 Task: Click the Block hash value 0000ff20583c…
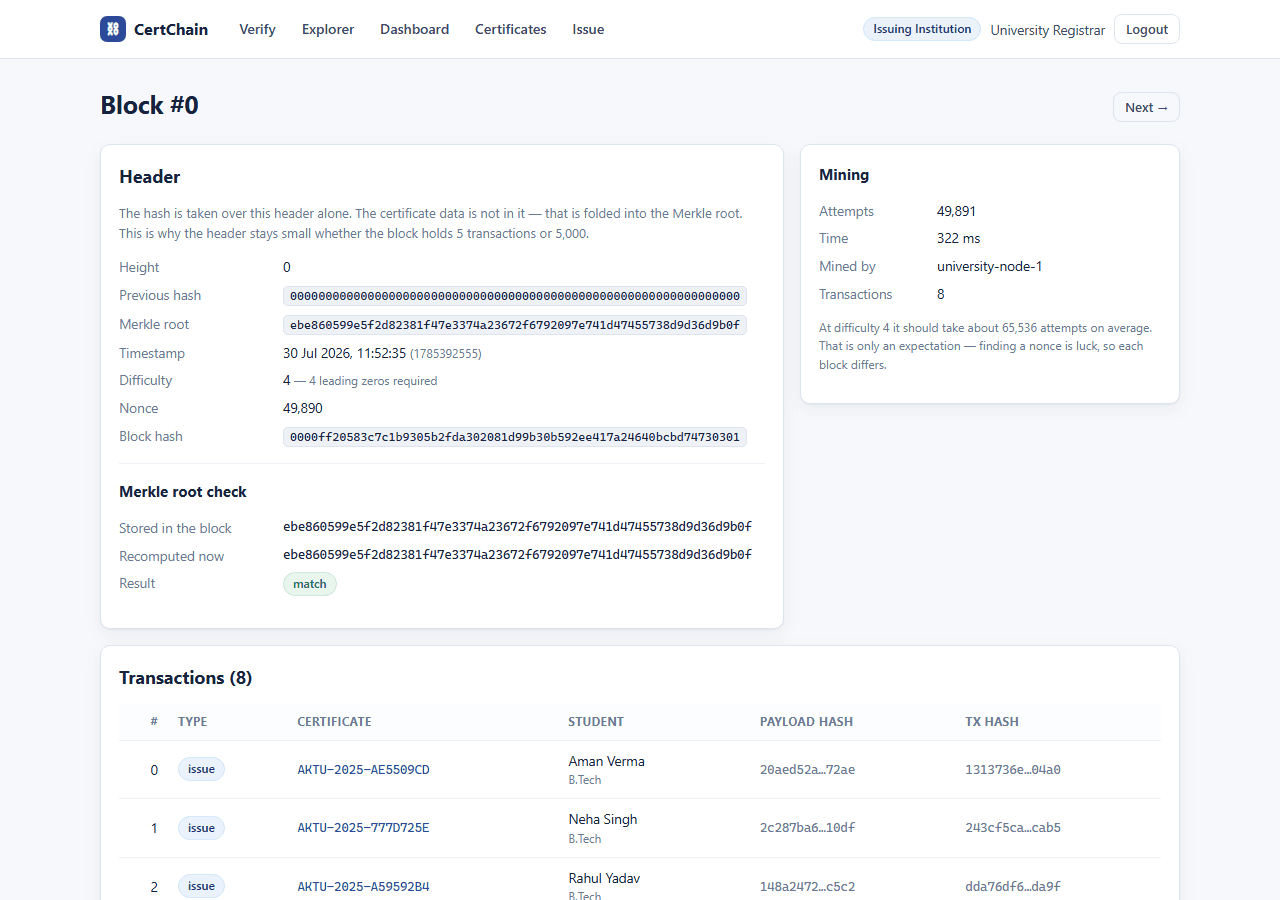point(515,437)
